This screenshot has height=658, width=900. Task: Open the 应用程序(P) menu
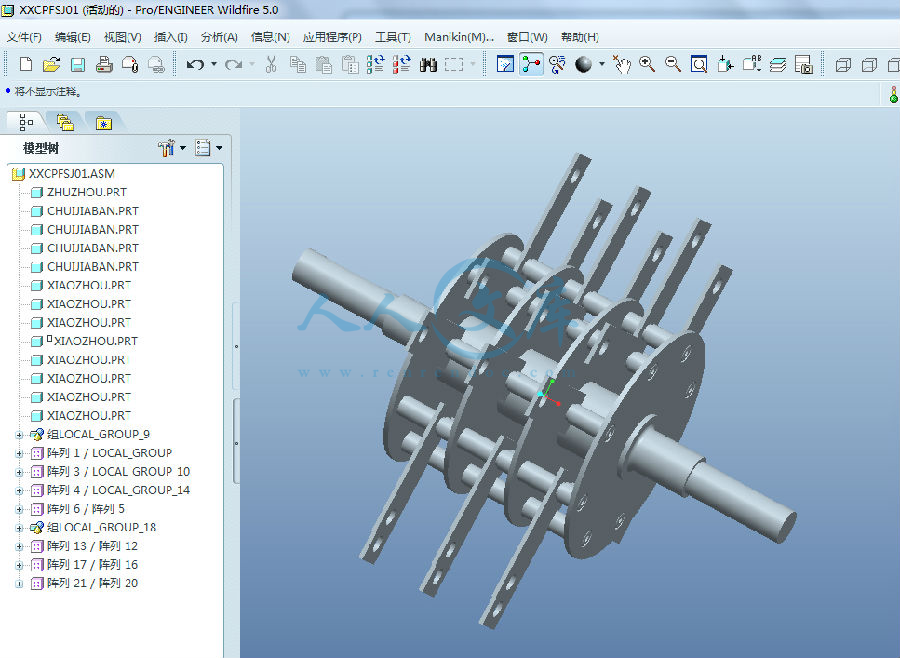[332, 37]
